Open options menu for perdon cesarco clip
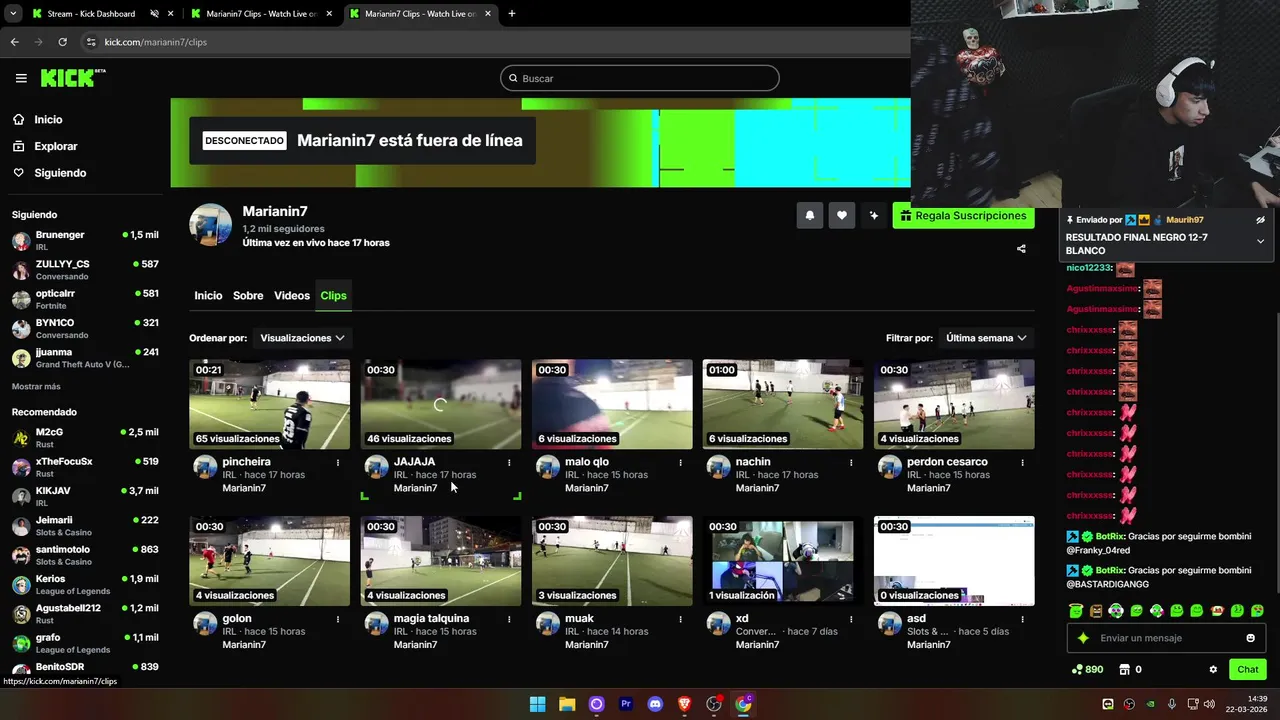1280x720 pixels. click(x=1022, y=462)
